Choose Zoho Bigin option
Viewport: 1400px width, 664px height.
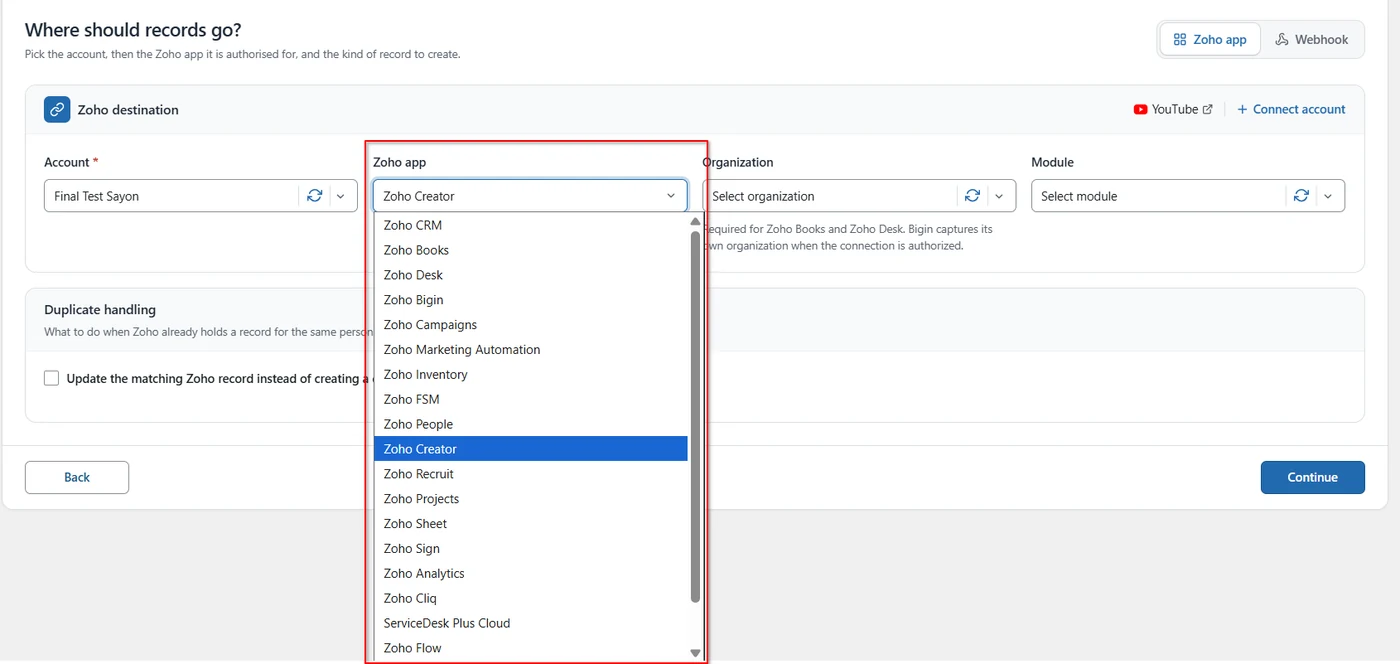[x=531, y=300]
